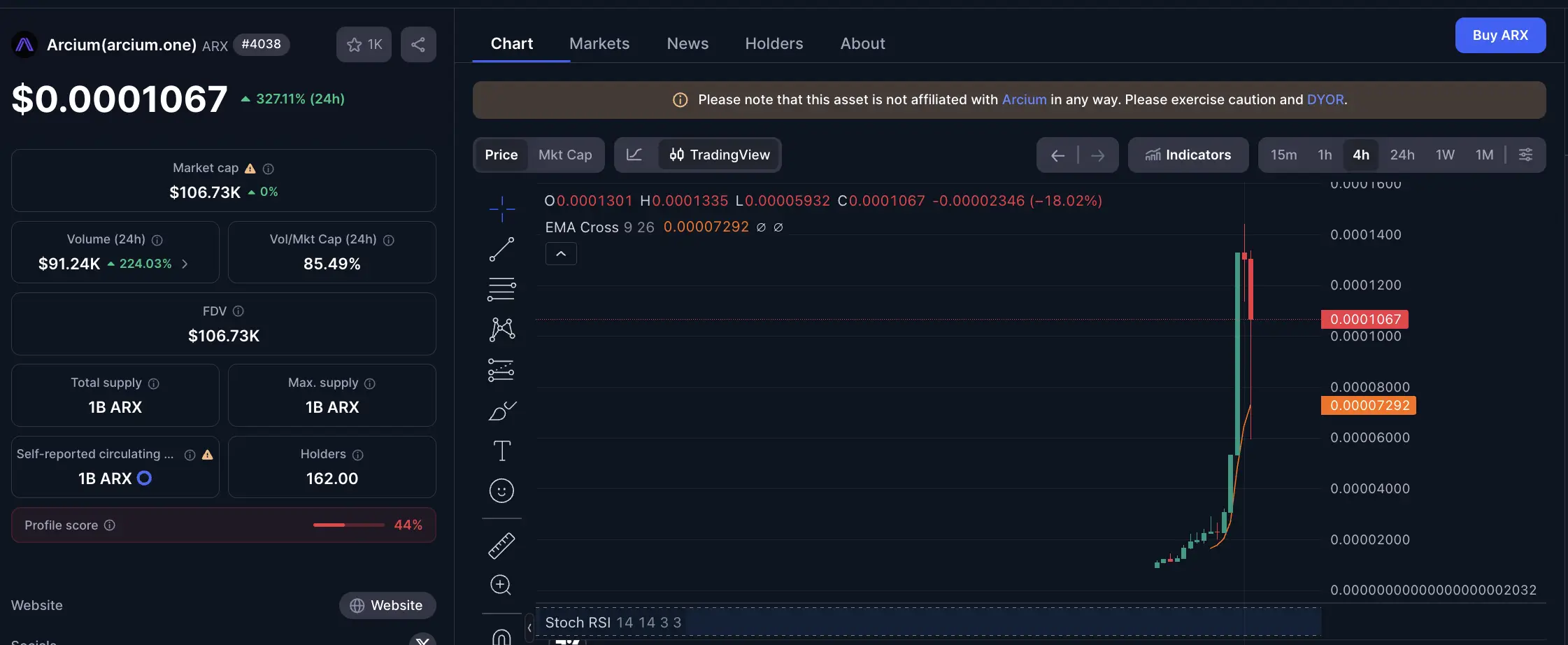
Task: Visit the project Website link
Action: point(387,605)
